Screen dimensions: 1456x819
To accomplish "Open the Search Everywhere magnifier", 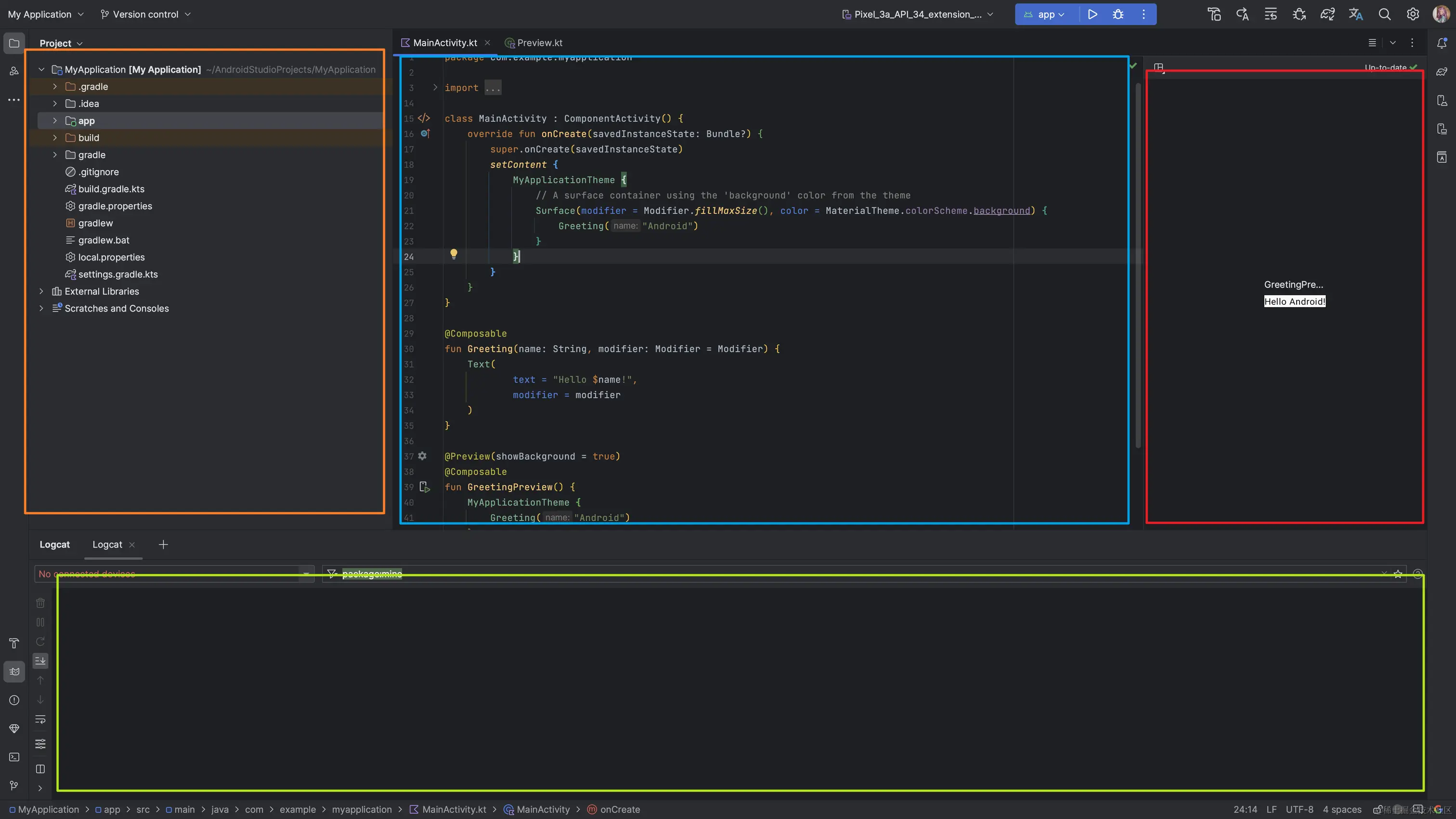I will click(x=1384, y=14).
